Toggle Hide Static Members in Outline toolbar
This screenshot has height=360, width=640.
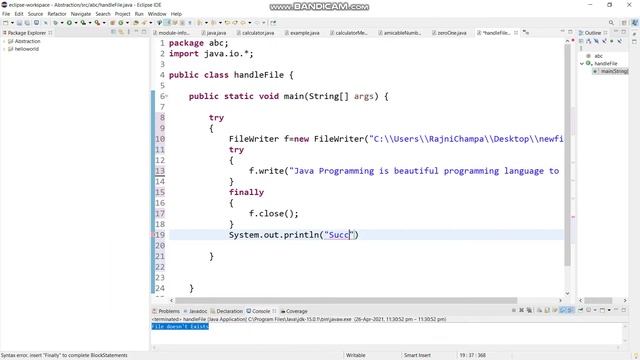point(604,41)
